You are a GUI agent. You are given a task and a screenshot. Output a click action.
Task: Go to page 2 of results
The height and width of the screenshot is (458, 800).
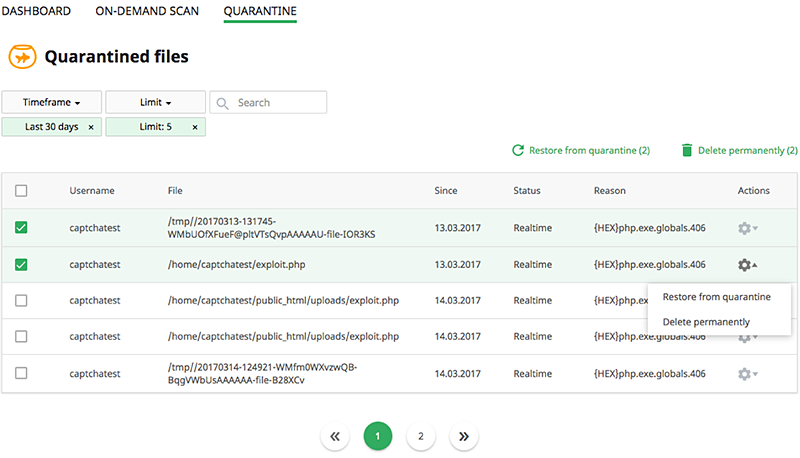point(421,436)
